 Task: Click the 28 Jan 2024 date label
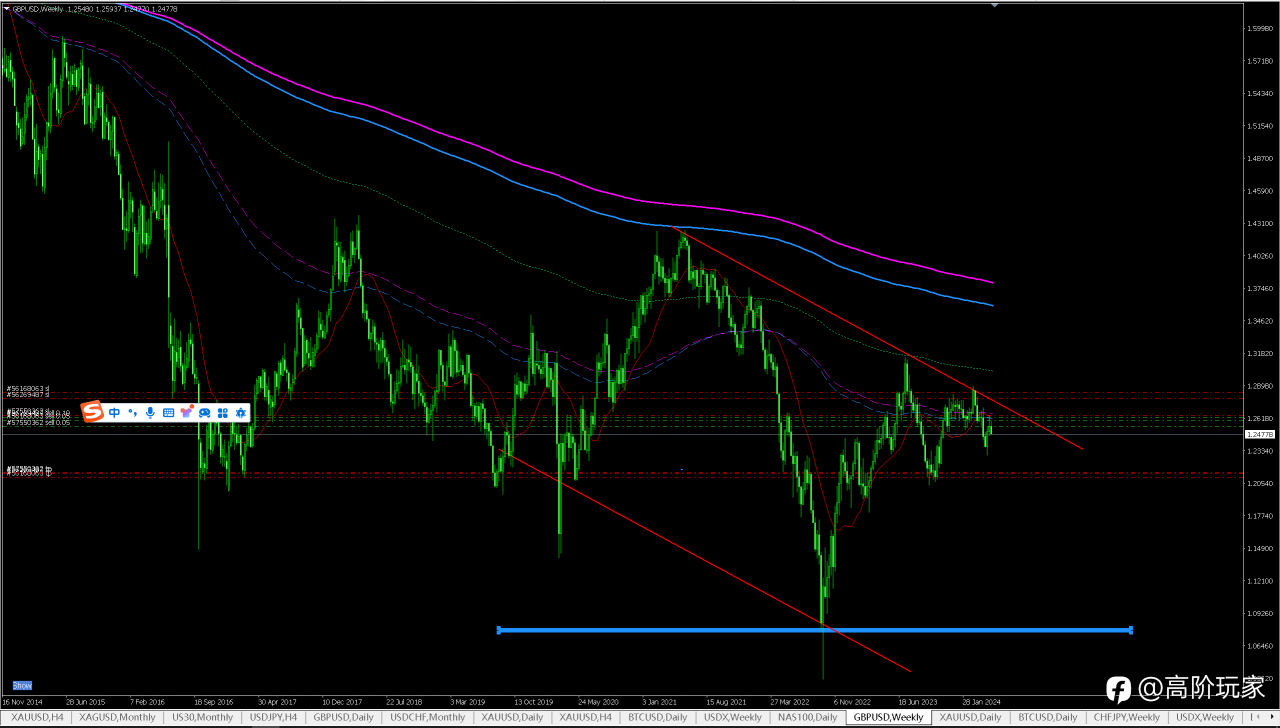[981, 701]
